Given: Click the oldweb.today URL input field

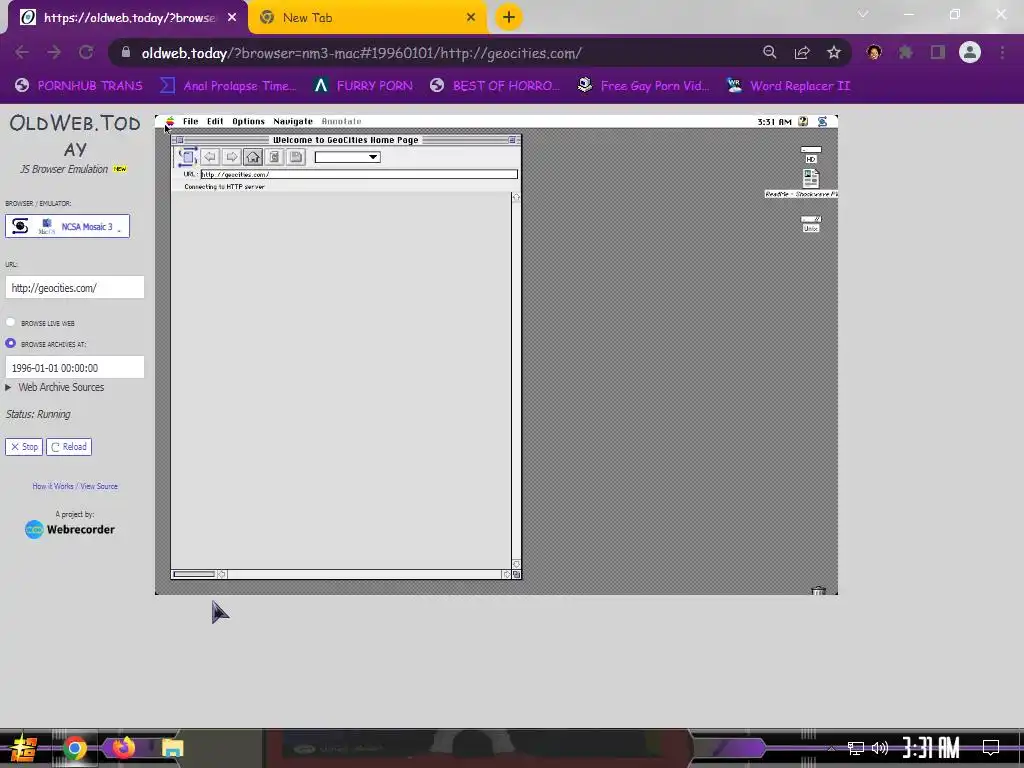Looking at the screenshot, I should [x=74, y=287].
